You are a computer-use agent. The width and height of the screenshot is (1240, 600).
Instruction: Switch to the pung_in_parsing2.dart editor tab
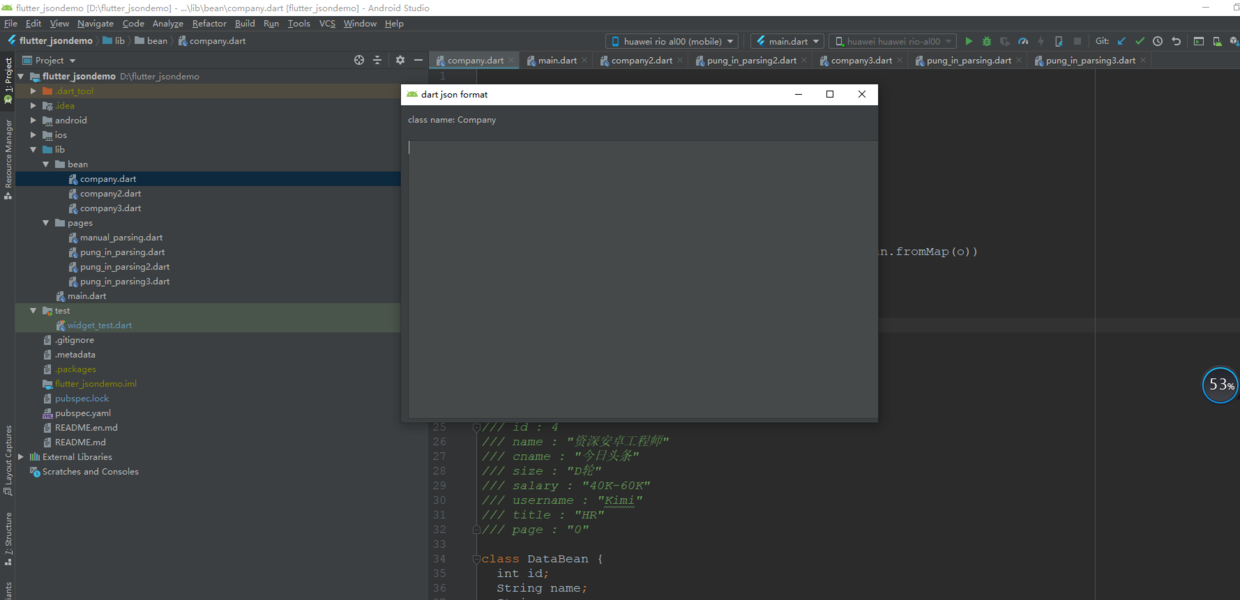(751, 60)
